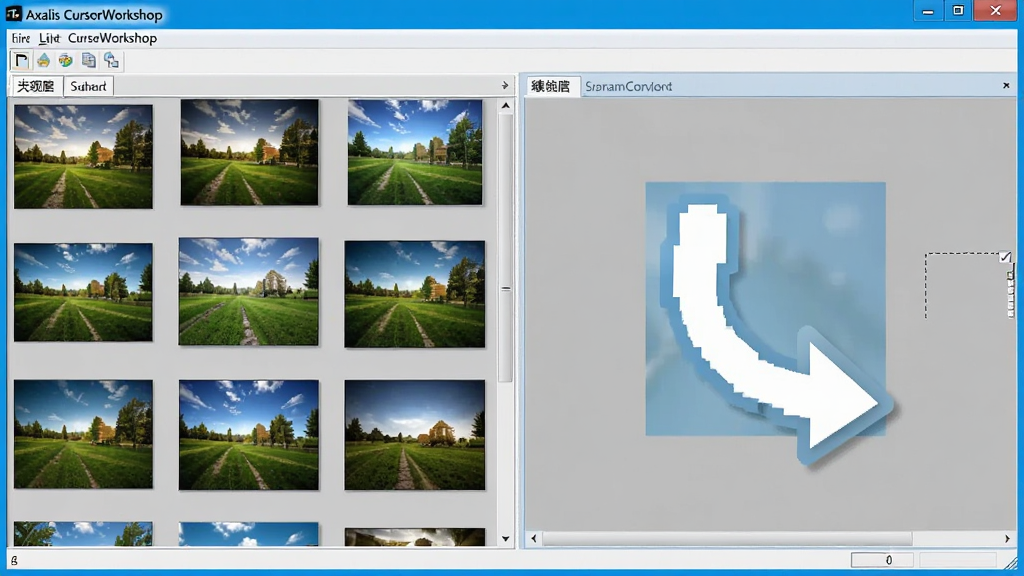Select the landscape thumbnail in row three, column two
This screenshot has width=1024, height=576.
(249, 435)
